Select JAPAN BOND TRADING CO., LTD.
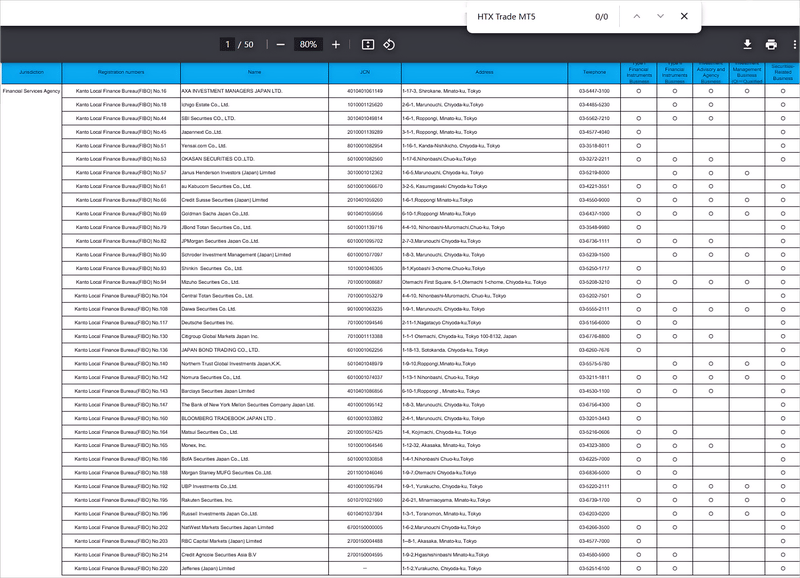Screen dimensions: 800x578 [220, 350]
